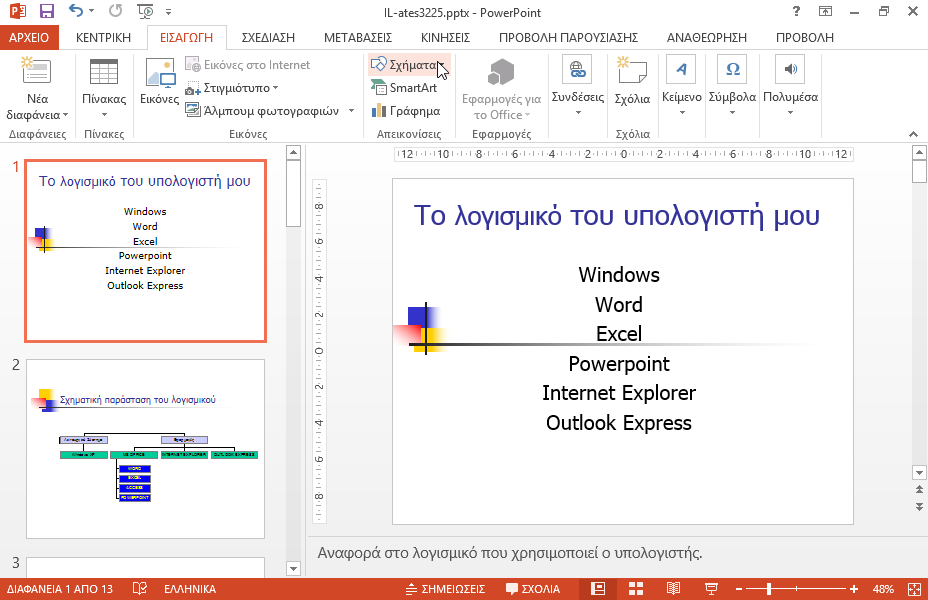The height and width of the screenshot is (600, 928).
Task: Open PowerPoint Help question mark
Action: pos(796,11)
